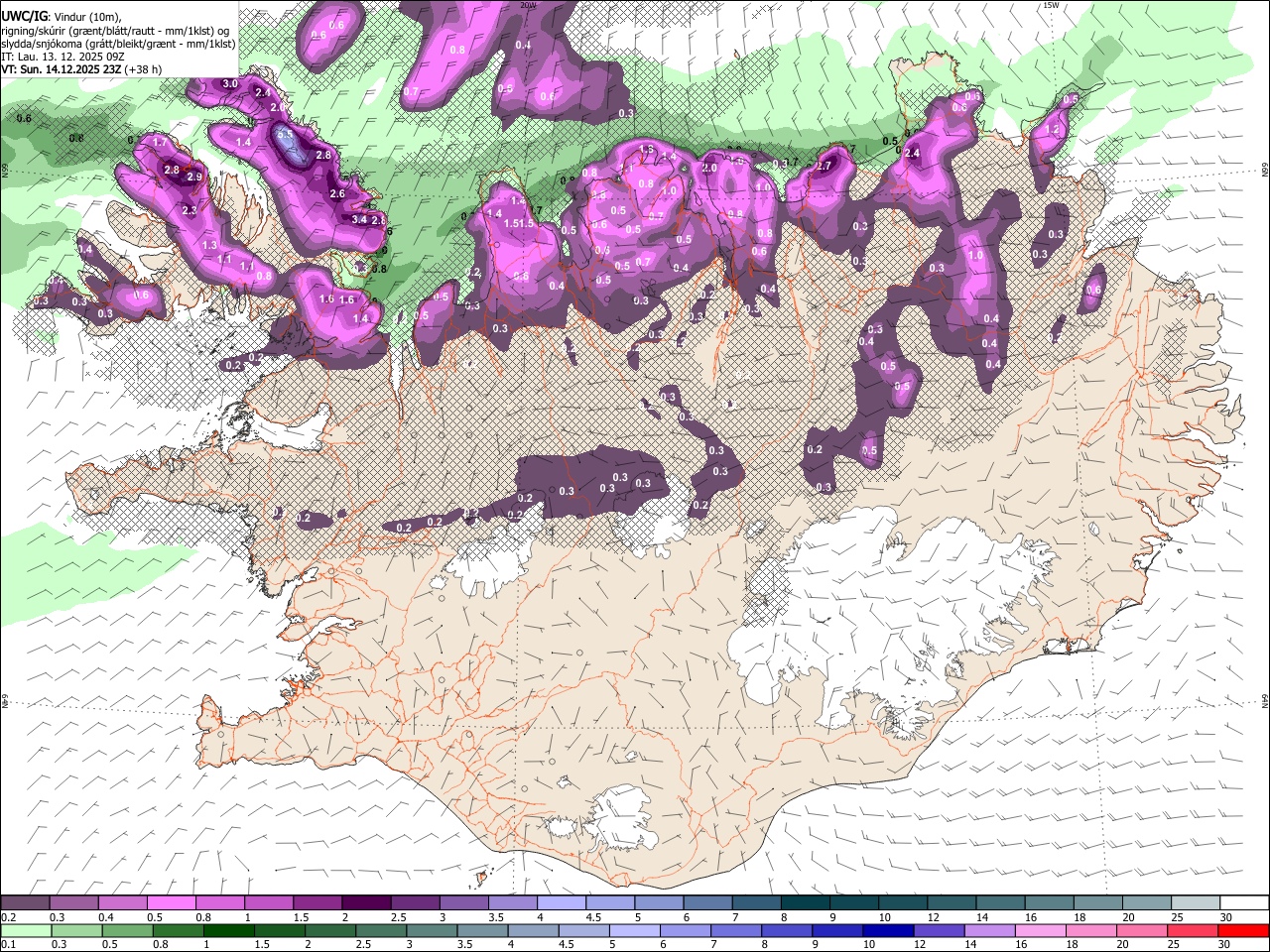Select the deep blue rain swatch between 10 and 12
The image size is (1270, 952).
(x=887, y=930)
